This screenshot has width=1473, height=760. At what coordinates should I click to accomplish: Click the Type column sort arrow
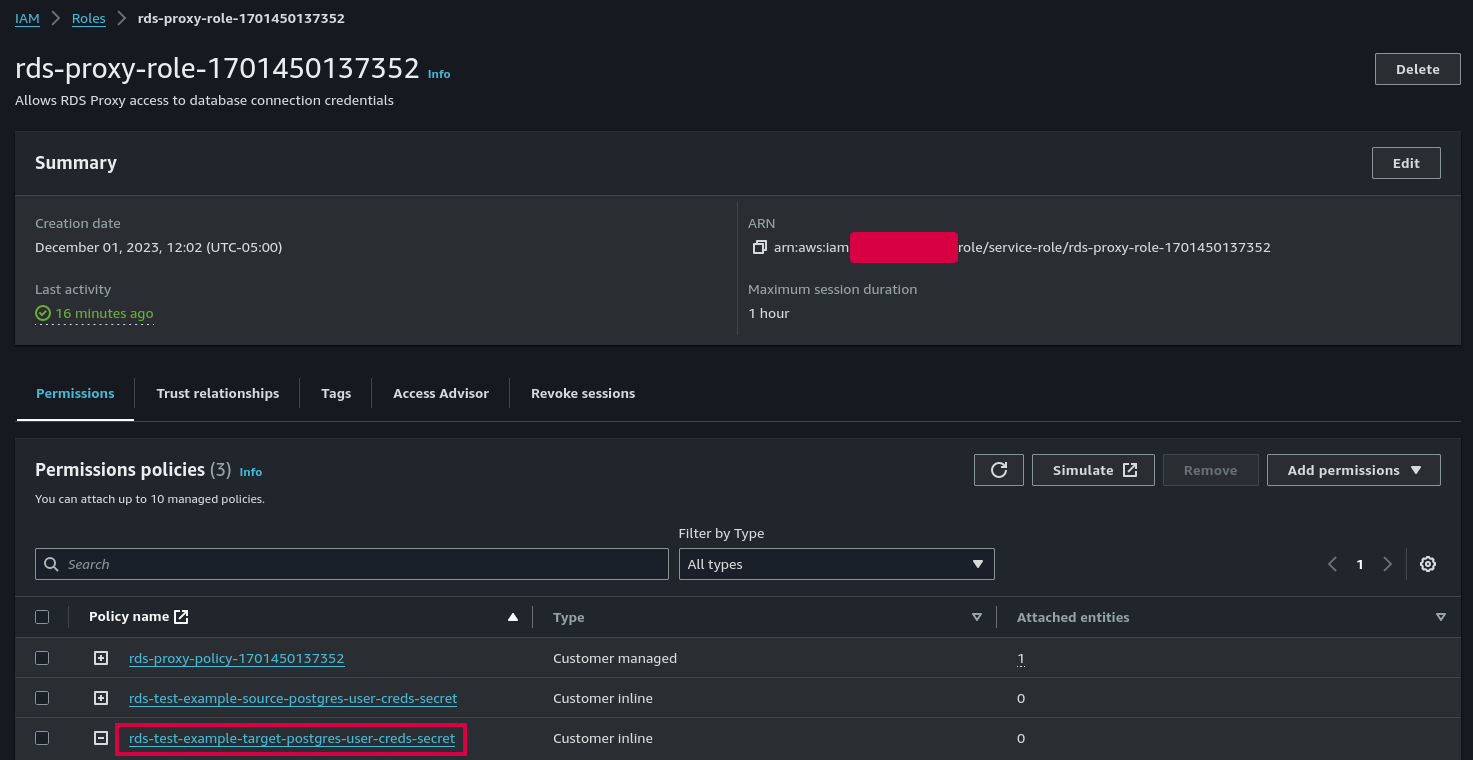pyautogui.click(x=976, y=617)
